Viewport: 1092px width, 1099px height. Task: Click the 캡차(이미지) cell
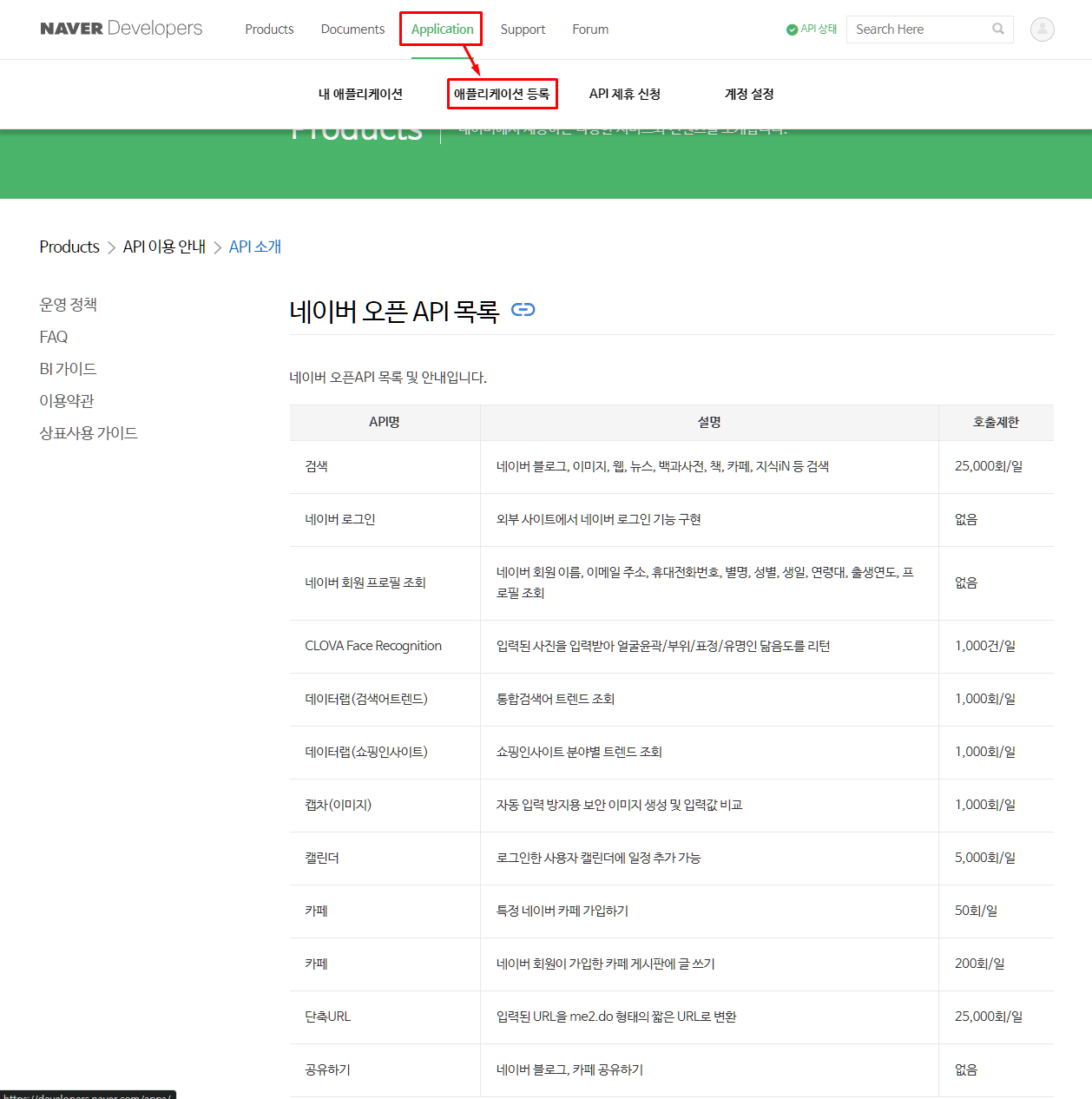[385, 806]
